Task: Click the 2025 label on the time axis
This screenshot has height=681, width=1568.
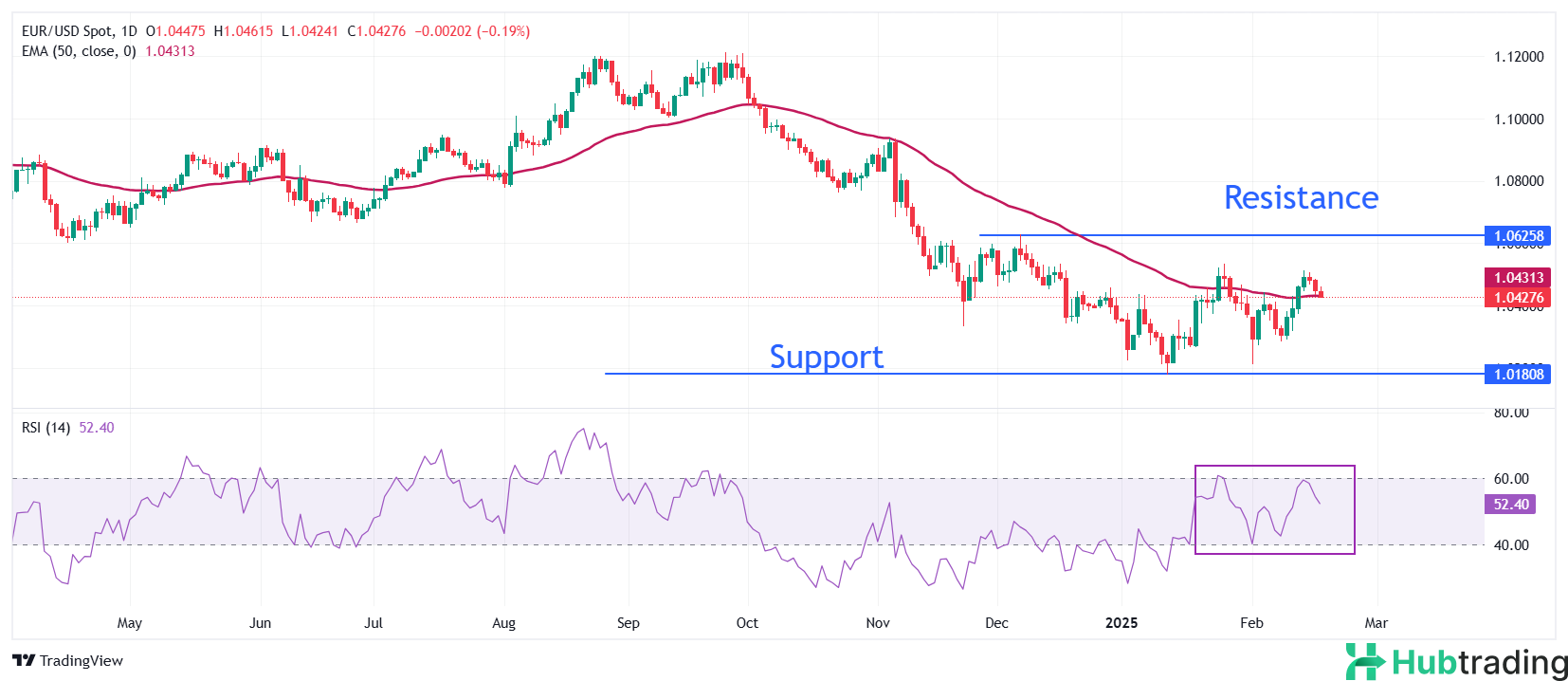Action: (1121, 623)
